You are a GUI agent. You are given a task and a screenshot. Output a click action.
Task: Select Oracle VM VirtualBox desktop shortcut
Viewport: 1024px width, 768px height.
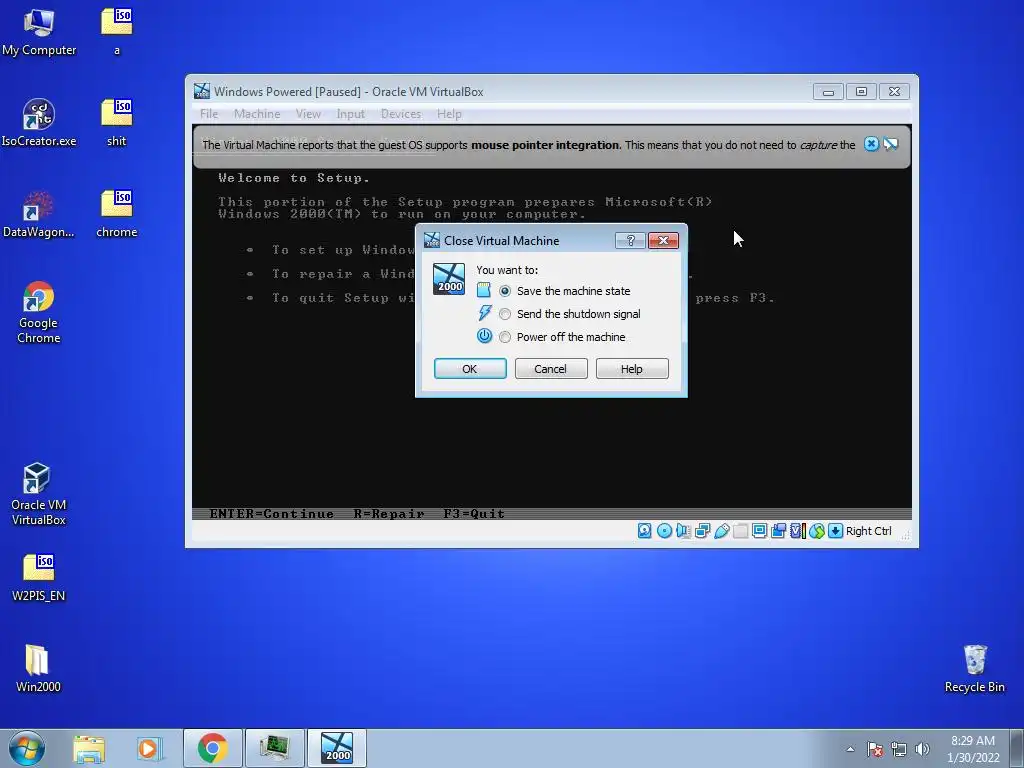[39, 494]
